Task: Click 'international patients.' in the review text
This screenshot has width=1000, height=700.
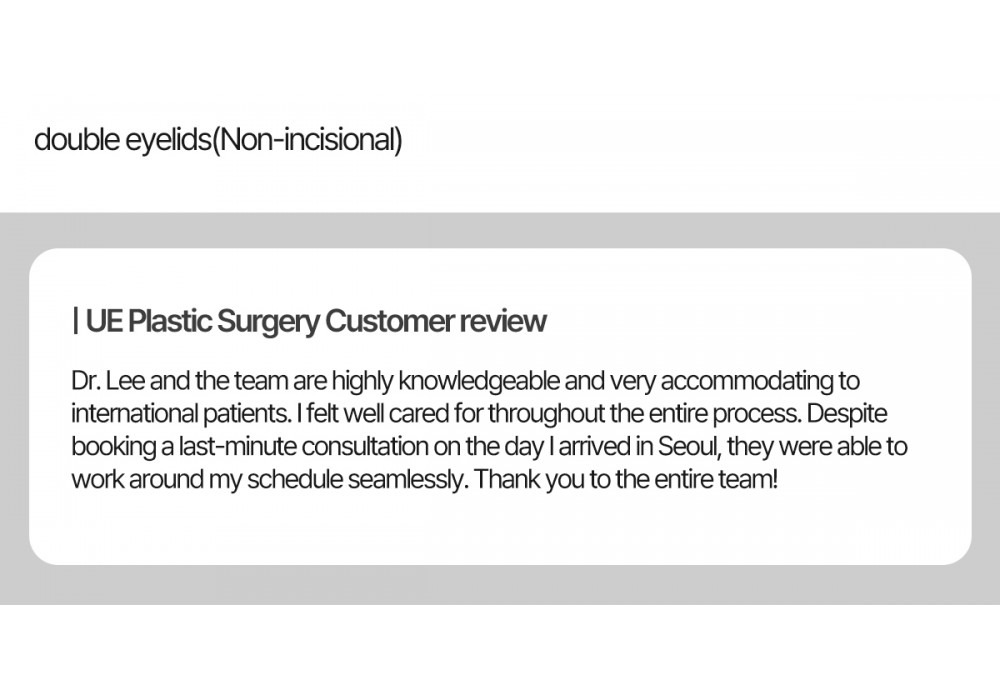Action: coord(181,414)
